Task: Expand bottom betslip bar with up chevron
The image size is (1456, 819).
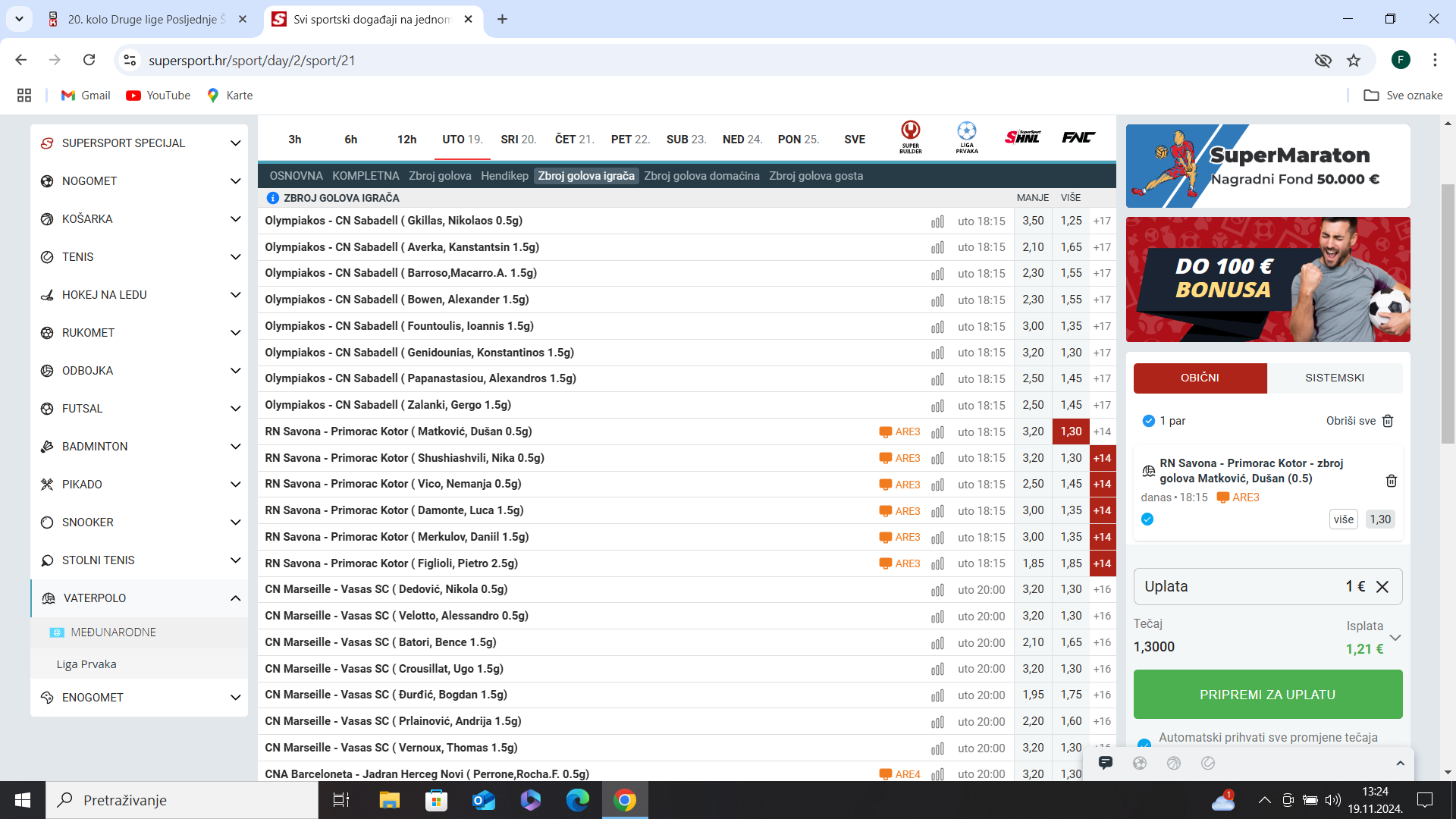Action: [x=1400, y=763]
